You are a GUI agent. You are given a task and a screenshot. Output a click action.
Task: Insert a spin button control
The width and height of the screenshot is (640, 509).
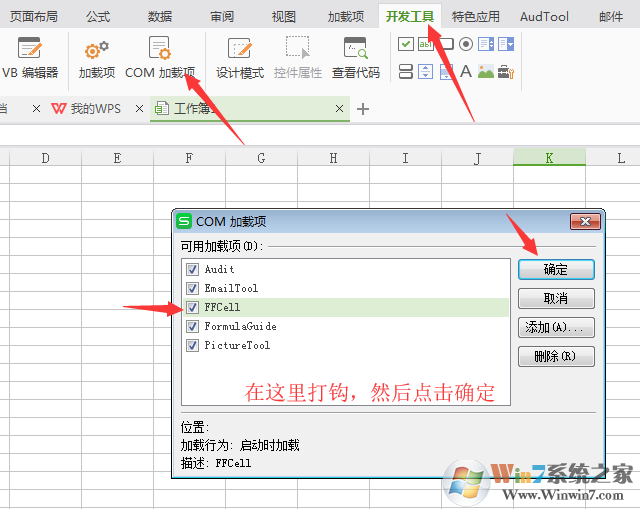click(x=425, y=71)
